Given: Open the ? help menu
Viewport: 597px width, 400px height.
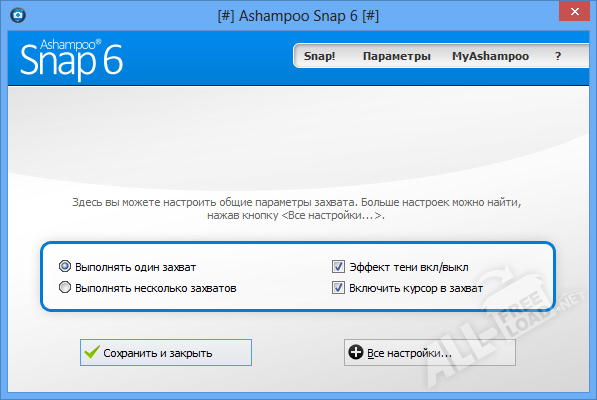Looking at the screenshot, I should point(558,56).
